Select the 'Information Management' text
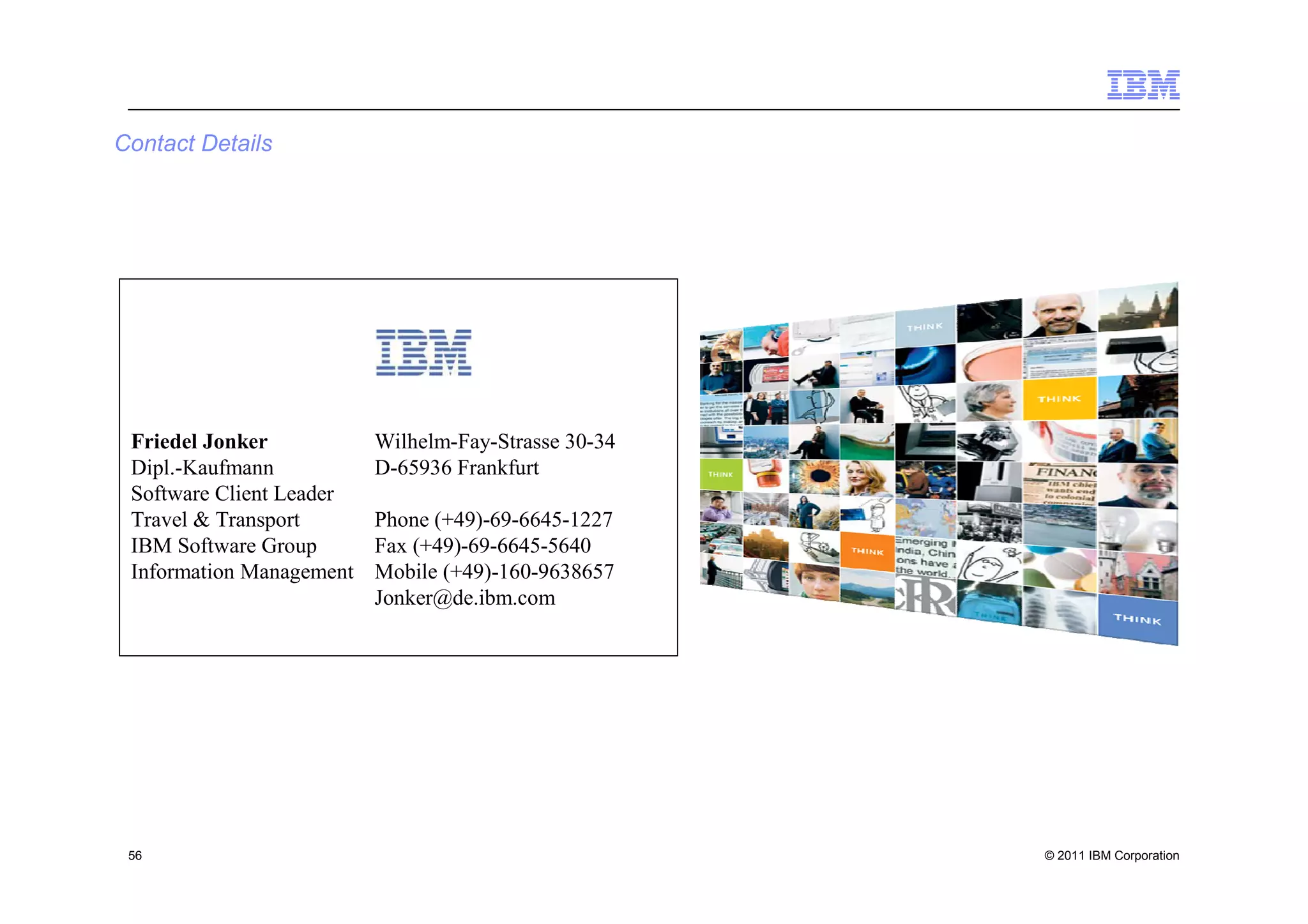1308x924 pixels. 242,572
